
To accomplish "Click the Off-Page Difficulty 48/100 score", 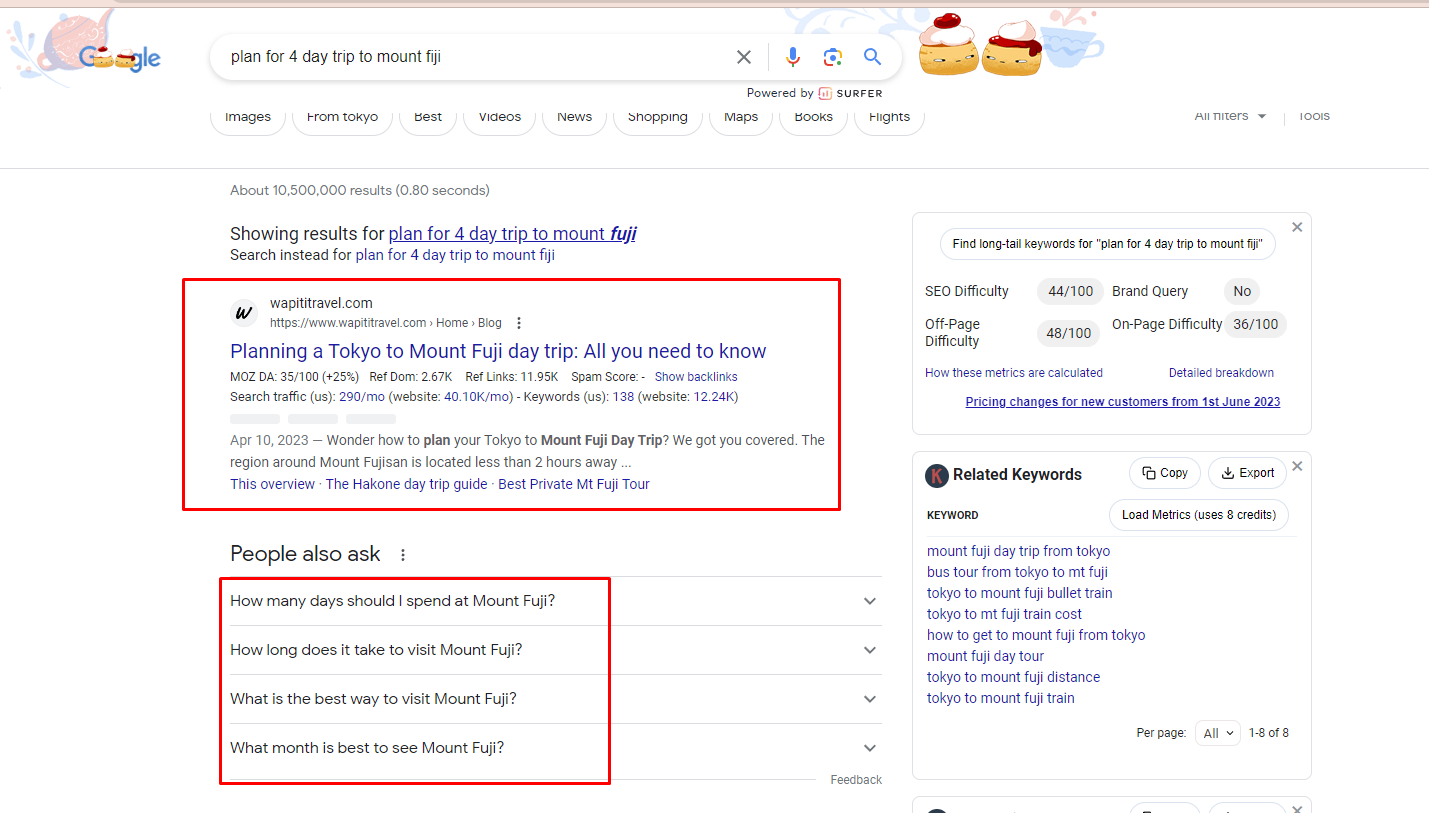I will click(1069, 332).
